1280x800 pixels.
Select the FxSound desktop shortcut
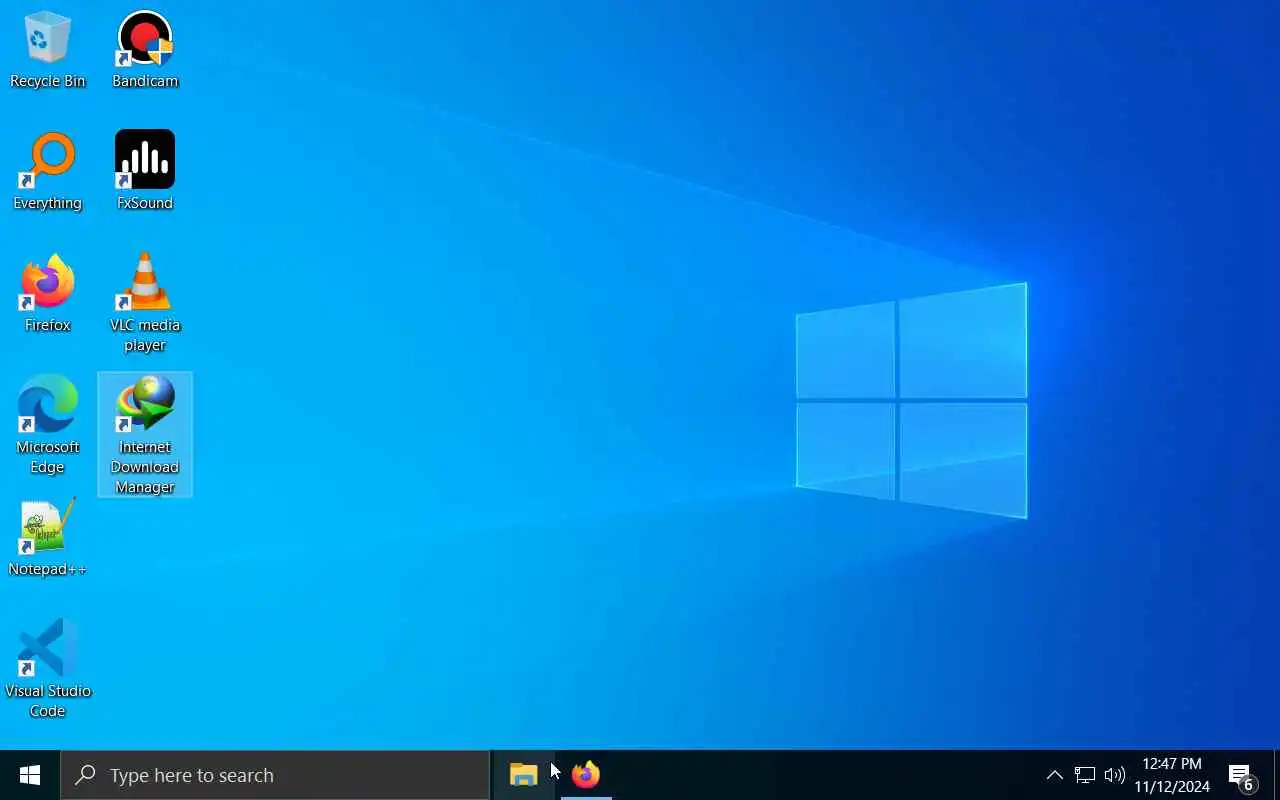pyautogui.click(x=145, y=172)
